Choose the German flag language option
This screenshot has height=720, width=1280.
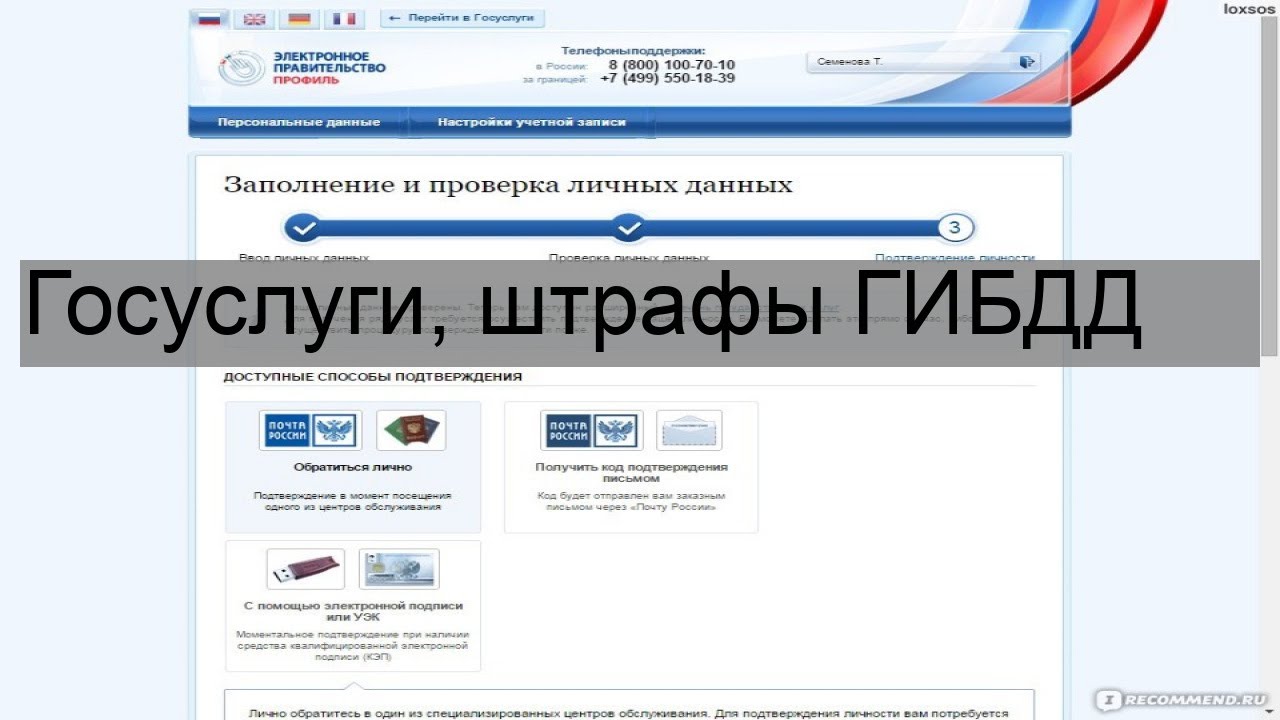click(299, 19)
